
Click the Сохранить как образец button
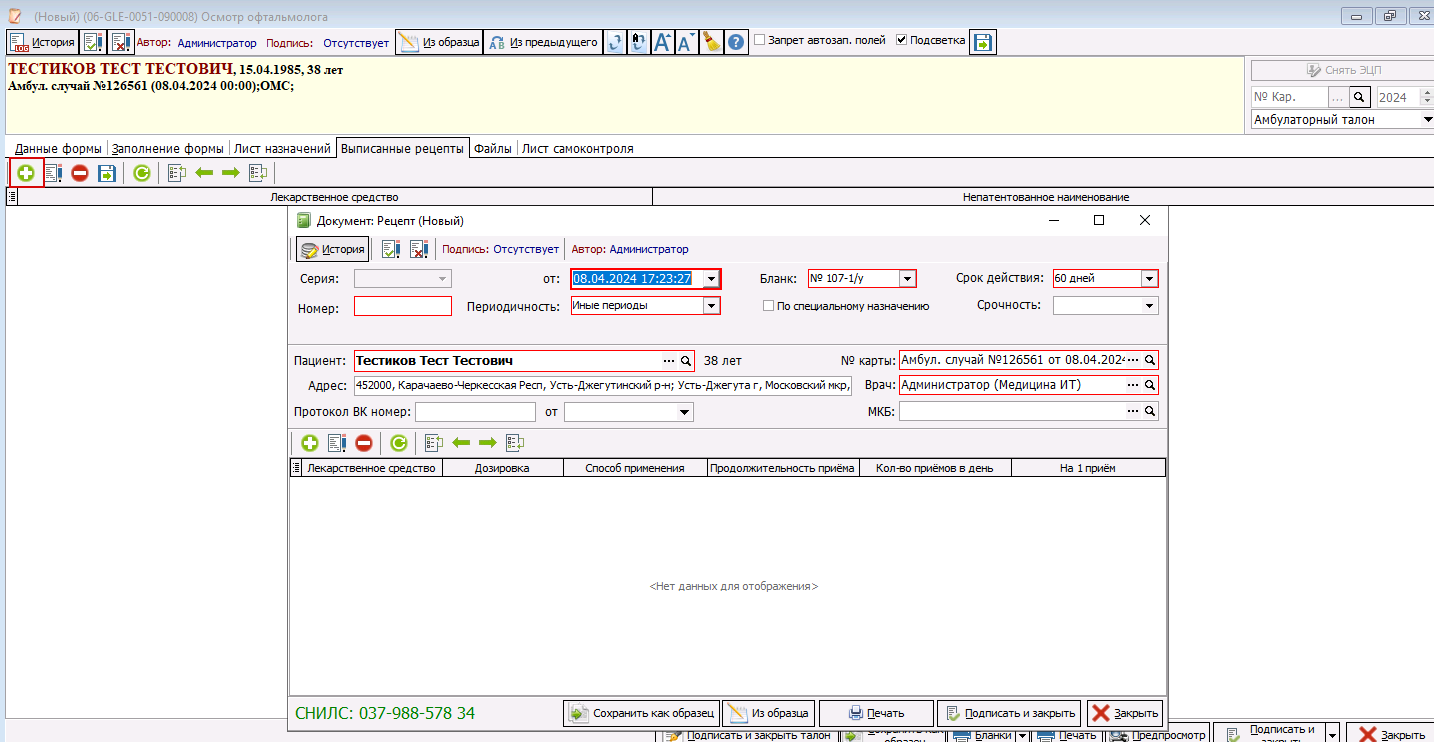(642, 713)
